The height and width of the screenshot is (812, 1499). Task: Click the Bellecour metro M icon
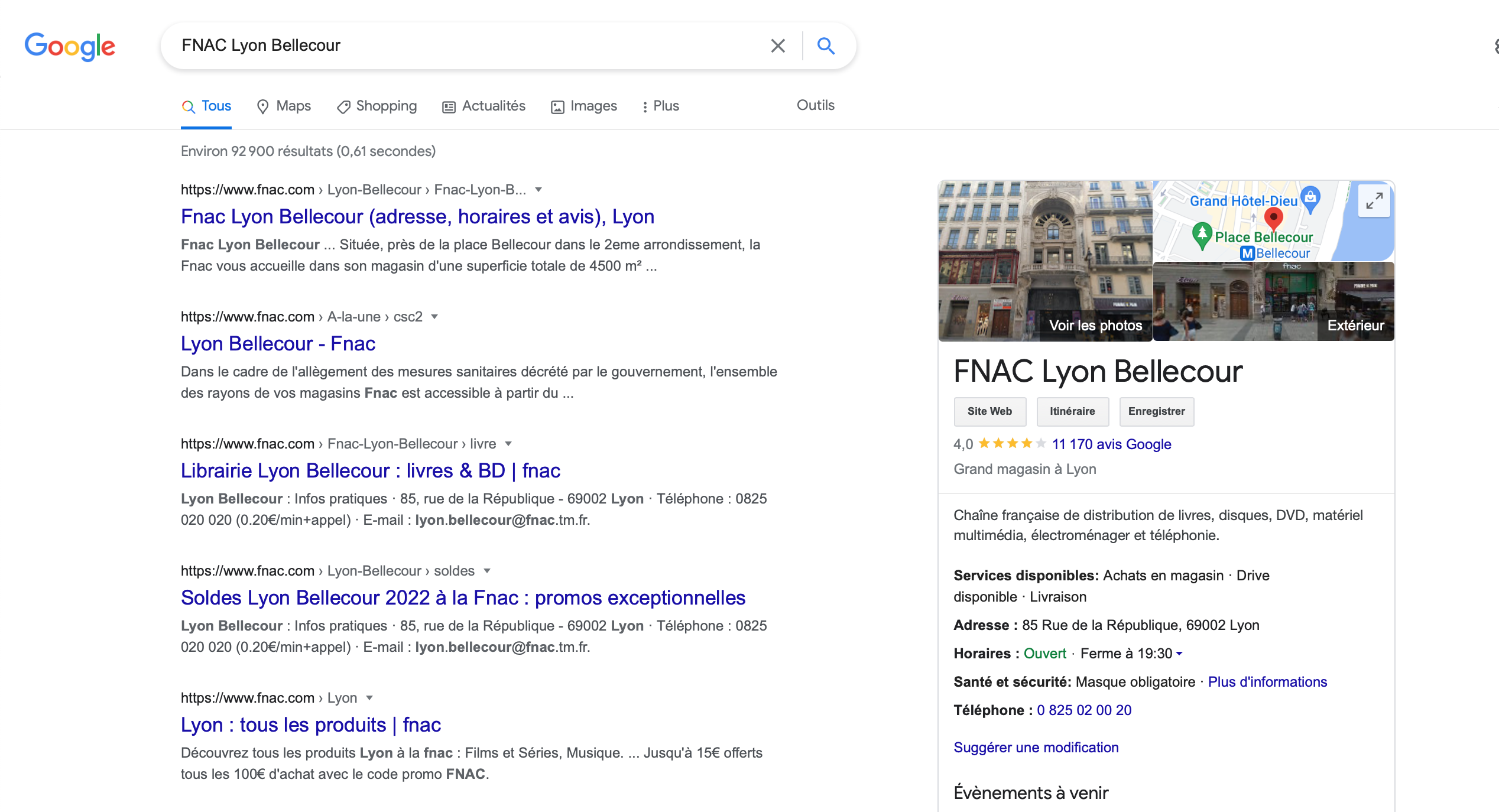[x=1247, y=254]
